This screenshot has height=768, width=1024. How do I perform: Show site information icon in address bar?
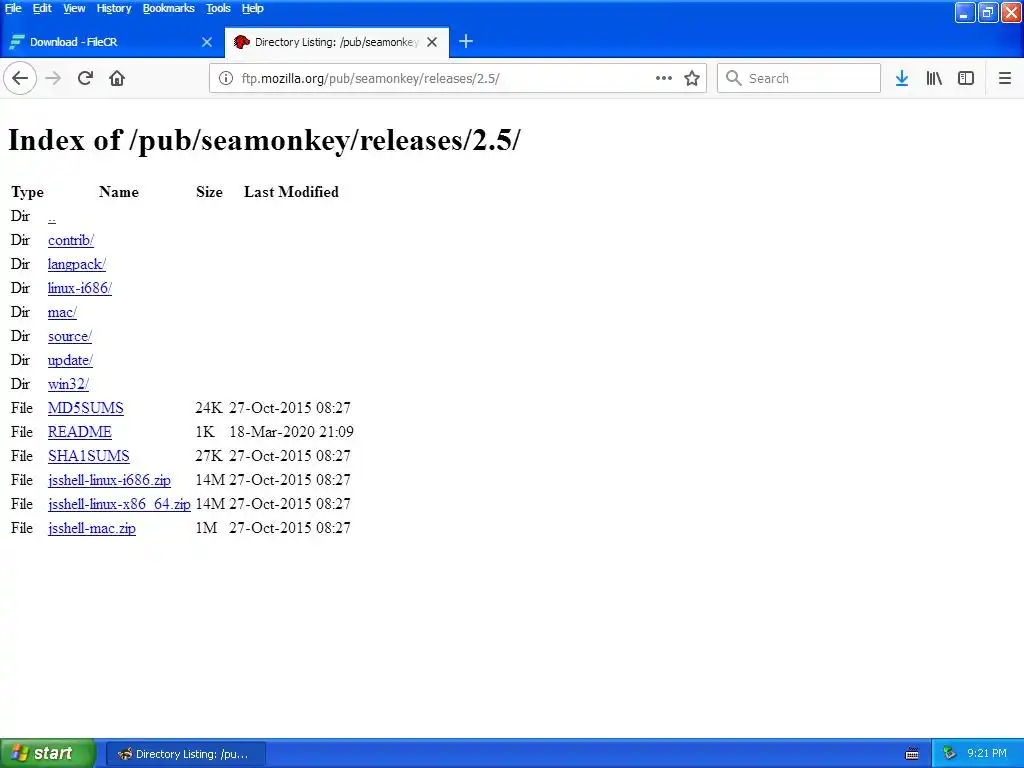click(225, 78)
